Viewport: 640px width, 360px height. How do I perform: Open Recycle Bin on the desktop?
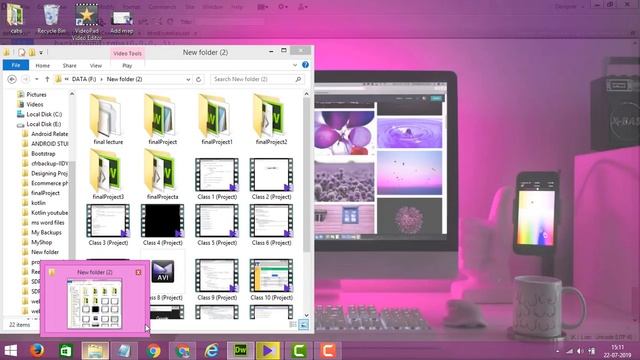(x=51, y=19)
